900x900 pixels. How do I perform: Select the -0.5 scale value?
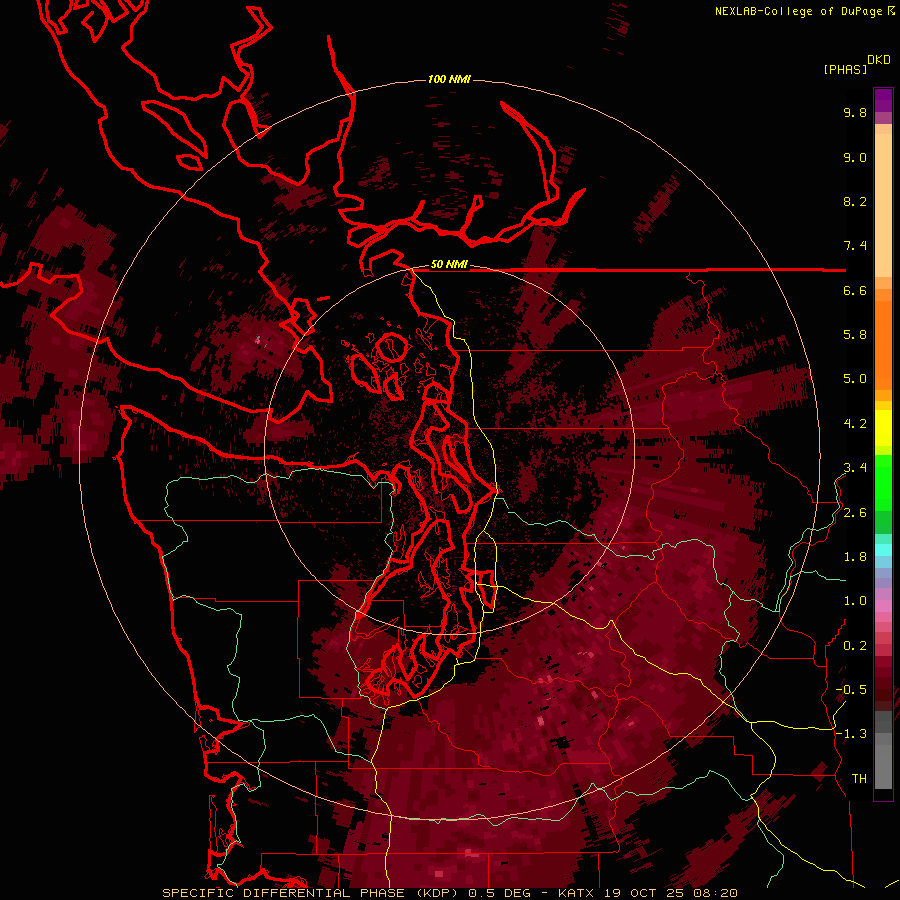pyautogui.click(x=851, y=690)
